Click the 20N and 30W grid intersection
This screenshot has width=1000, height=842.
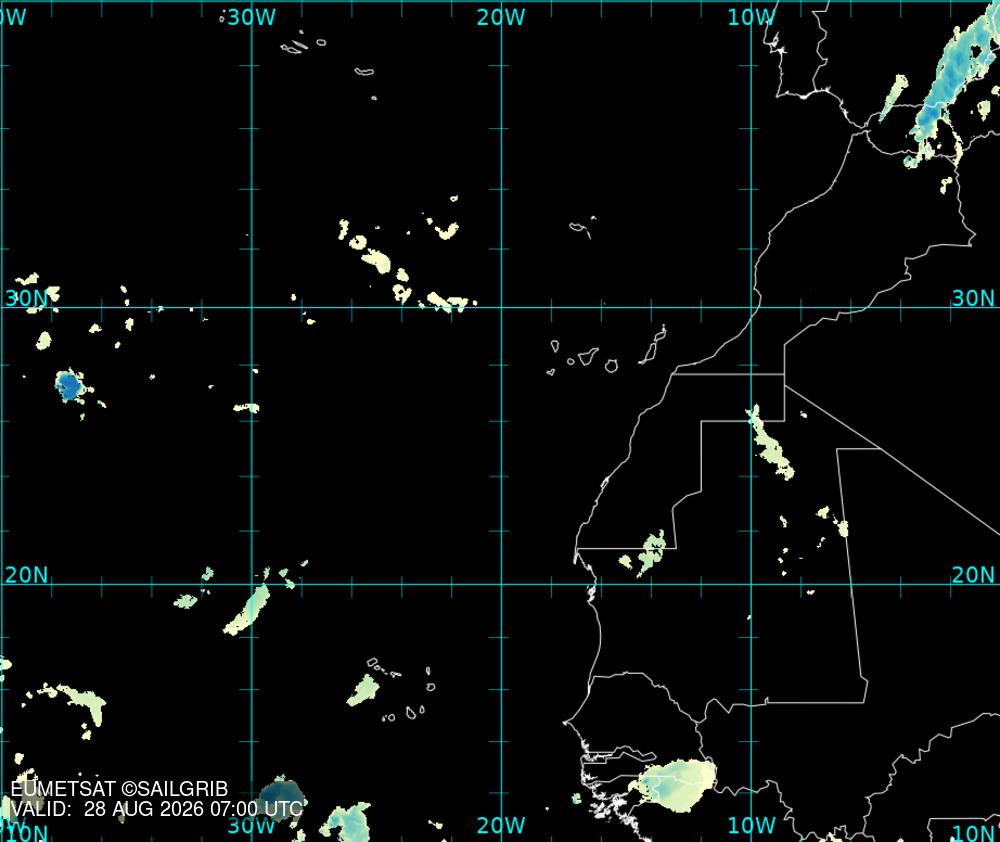pyautogui.click(x=252, y=584)
